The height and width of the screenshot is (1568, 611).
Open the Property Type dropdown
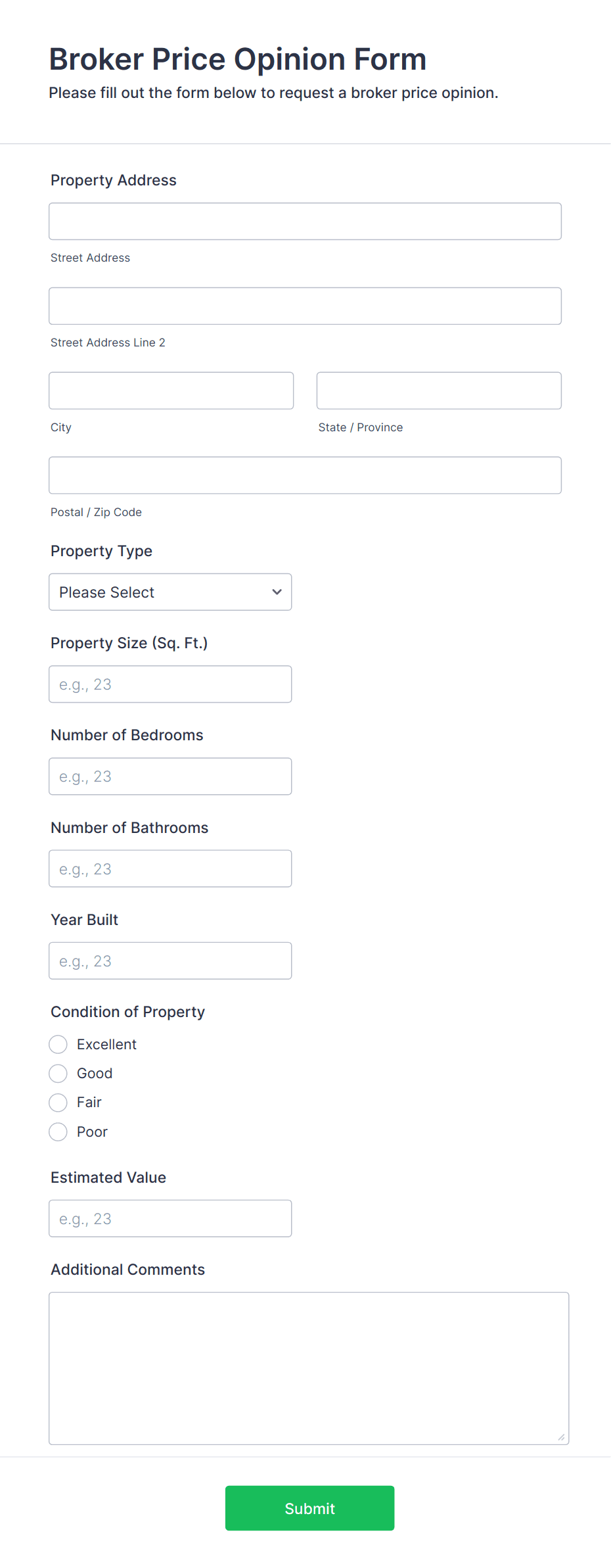[170, 592]
